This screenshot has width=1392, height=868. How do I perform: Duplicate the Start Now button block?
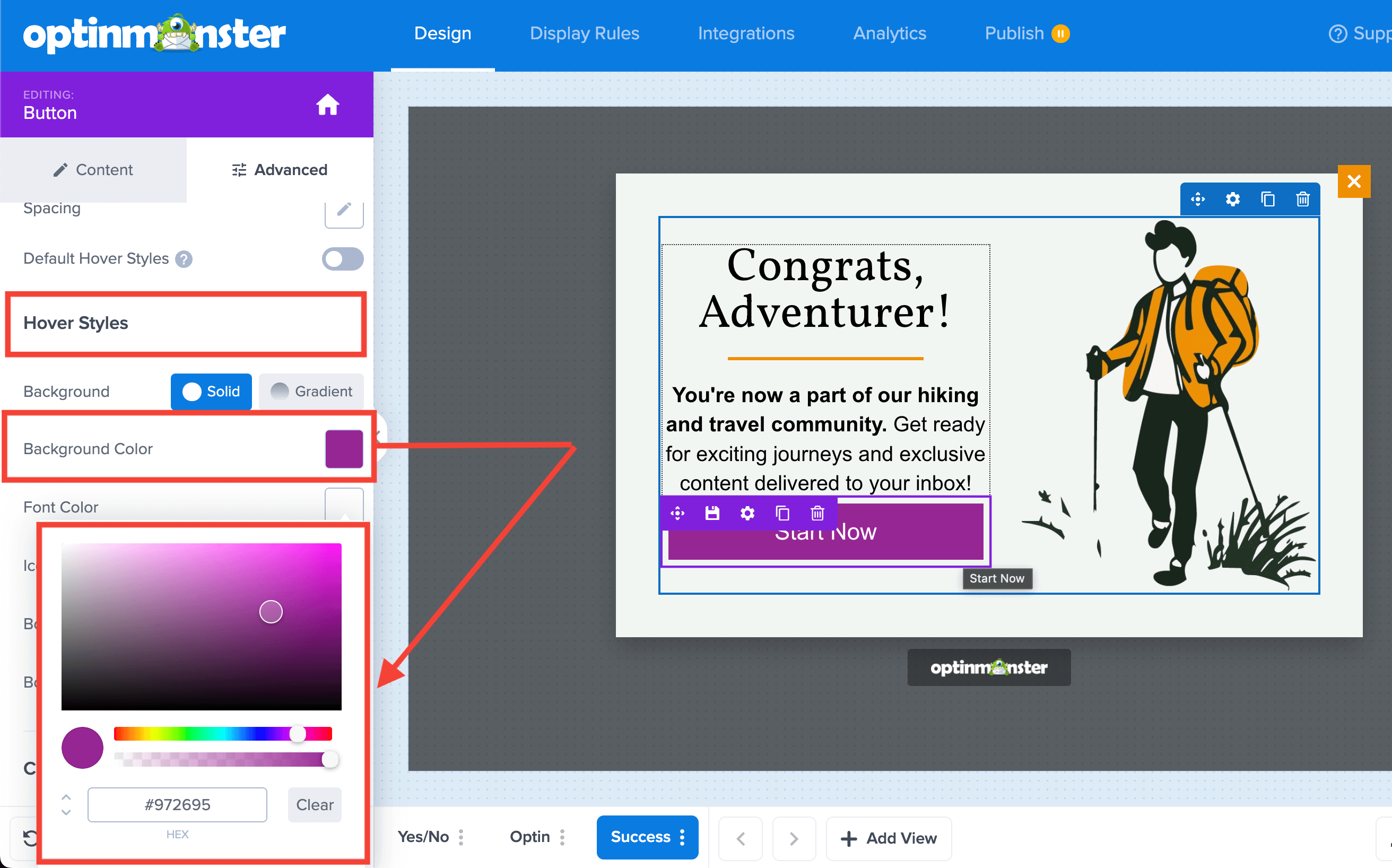pos(782,513)
